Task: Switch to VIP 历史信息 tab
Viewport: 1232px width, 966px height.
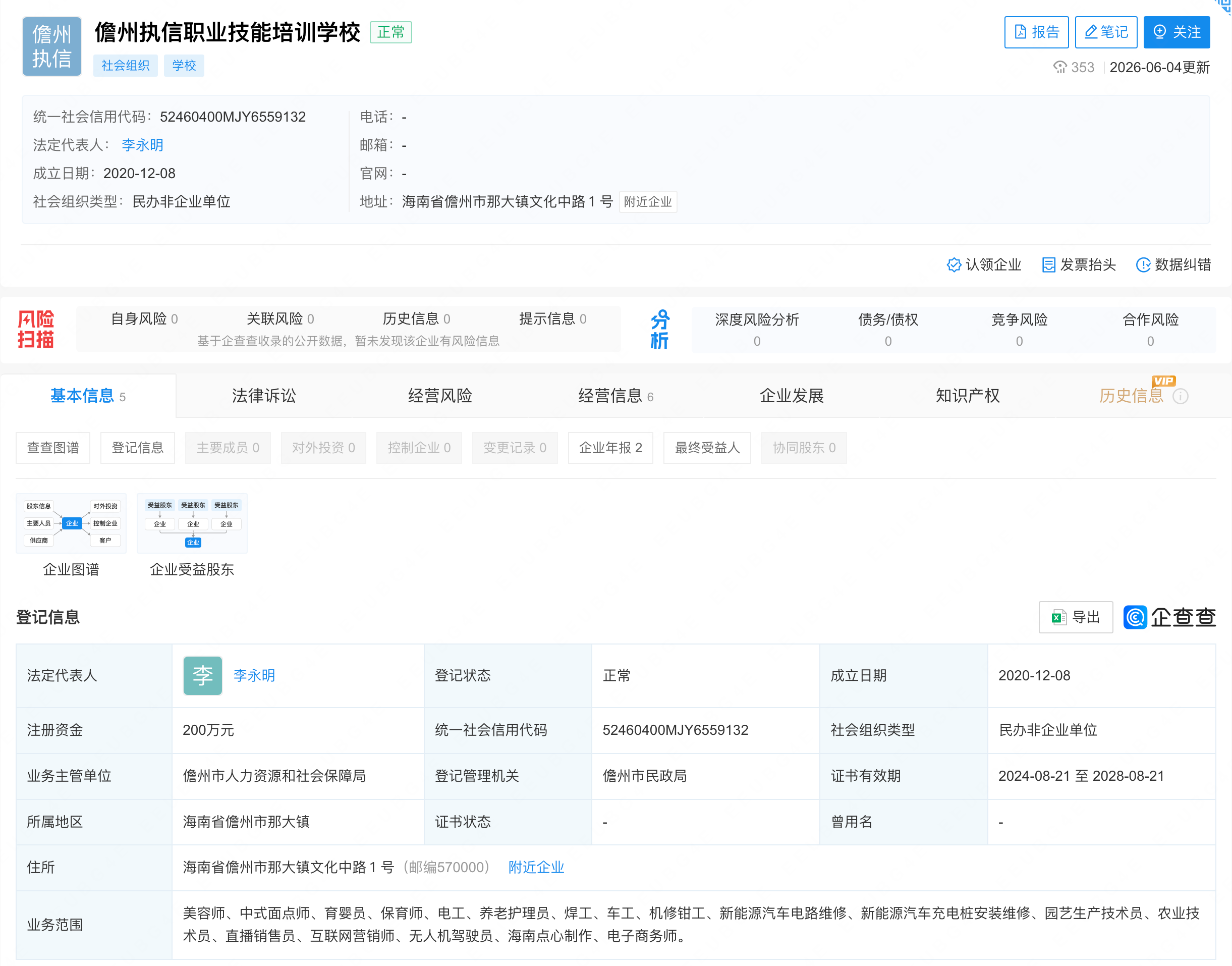Action: 1131,396
